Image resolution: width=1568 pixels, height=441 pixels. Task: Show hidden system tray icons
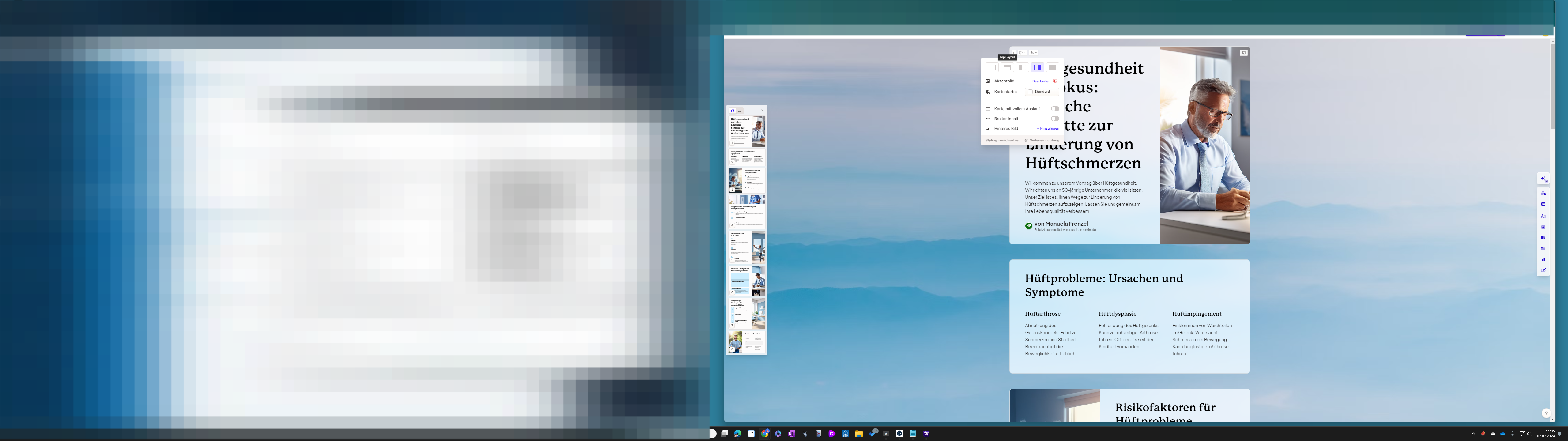coord(1473,434)
